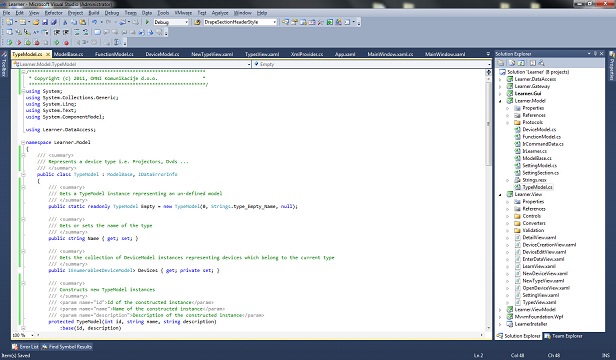The image size is (616, 360).
Task: Click the Start Page icon in the top toolbar
Action: [330, 22]
